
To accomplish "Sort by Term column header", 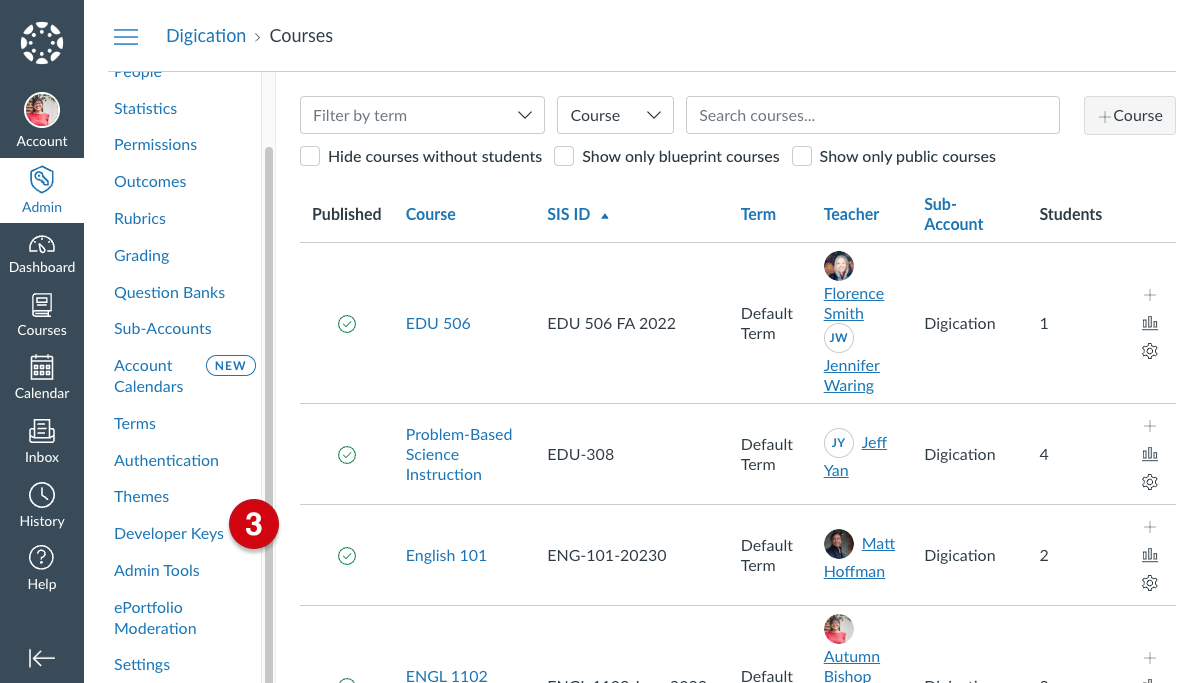I will 758,214.
